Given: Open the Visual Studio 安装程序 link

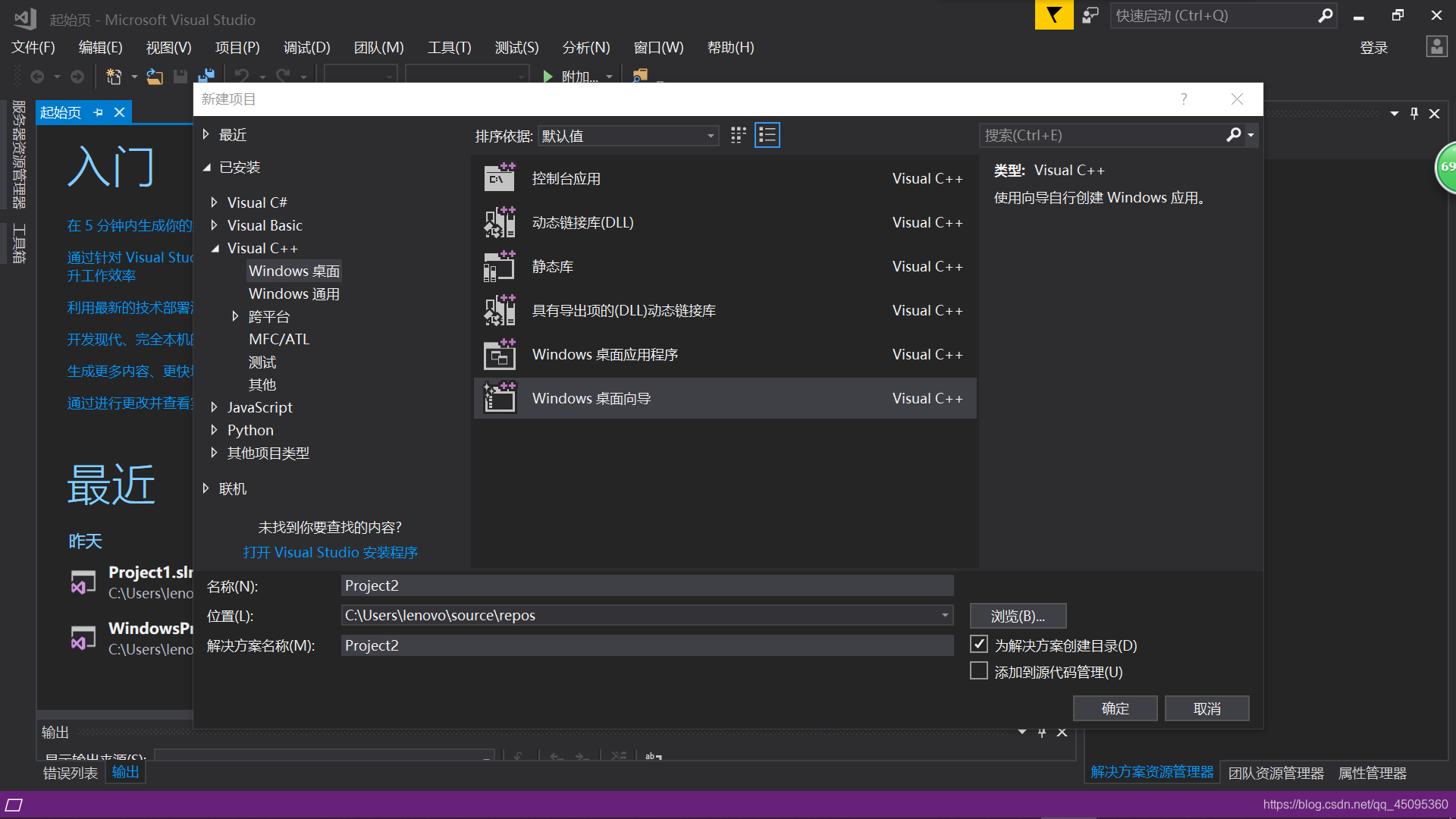Looking at the screenshot, I should (331, 552).
